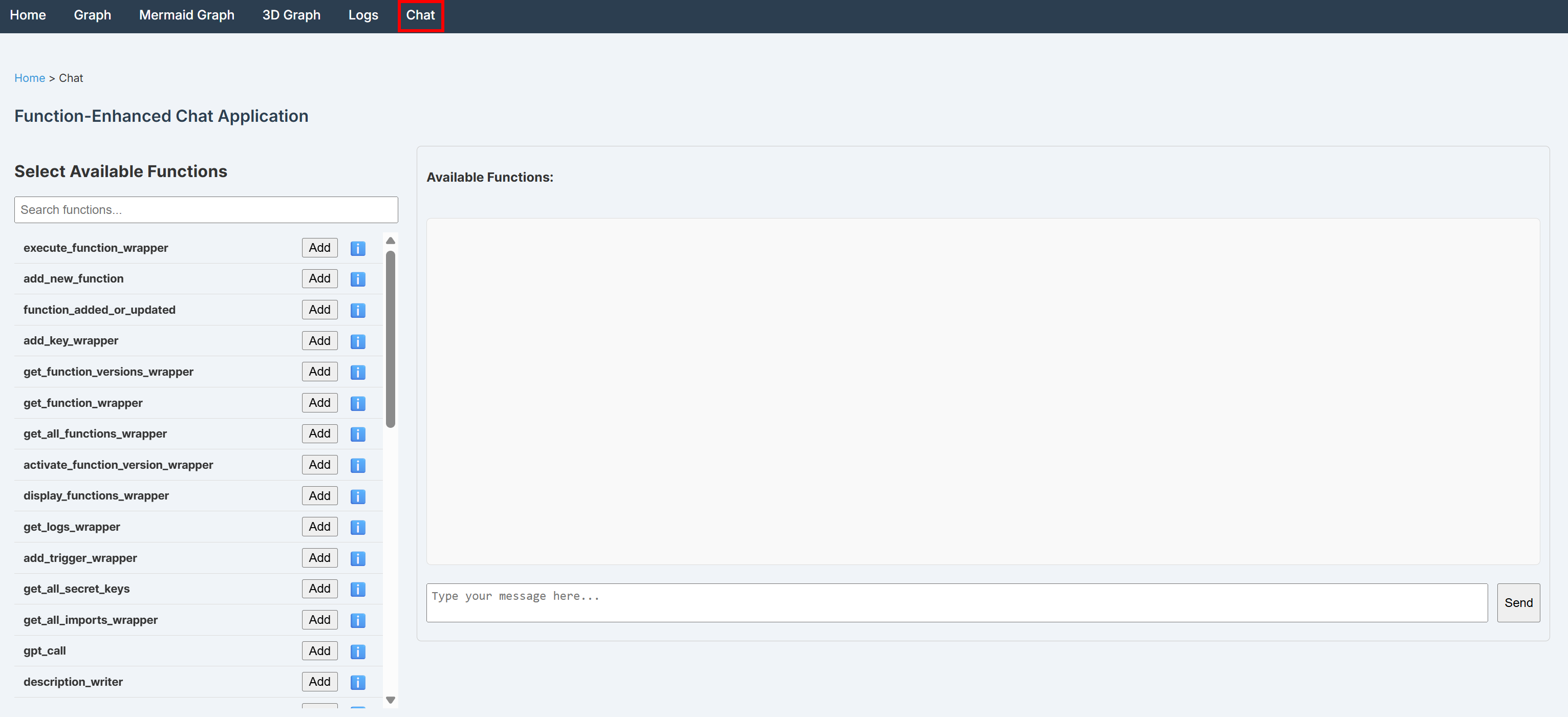
Task: View description_writer function details
Action: (x=357, y=682)
